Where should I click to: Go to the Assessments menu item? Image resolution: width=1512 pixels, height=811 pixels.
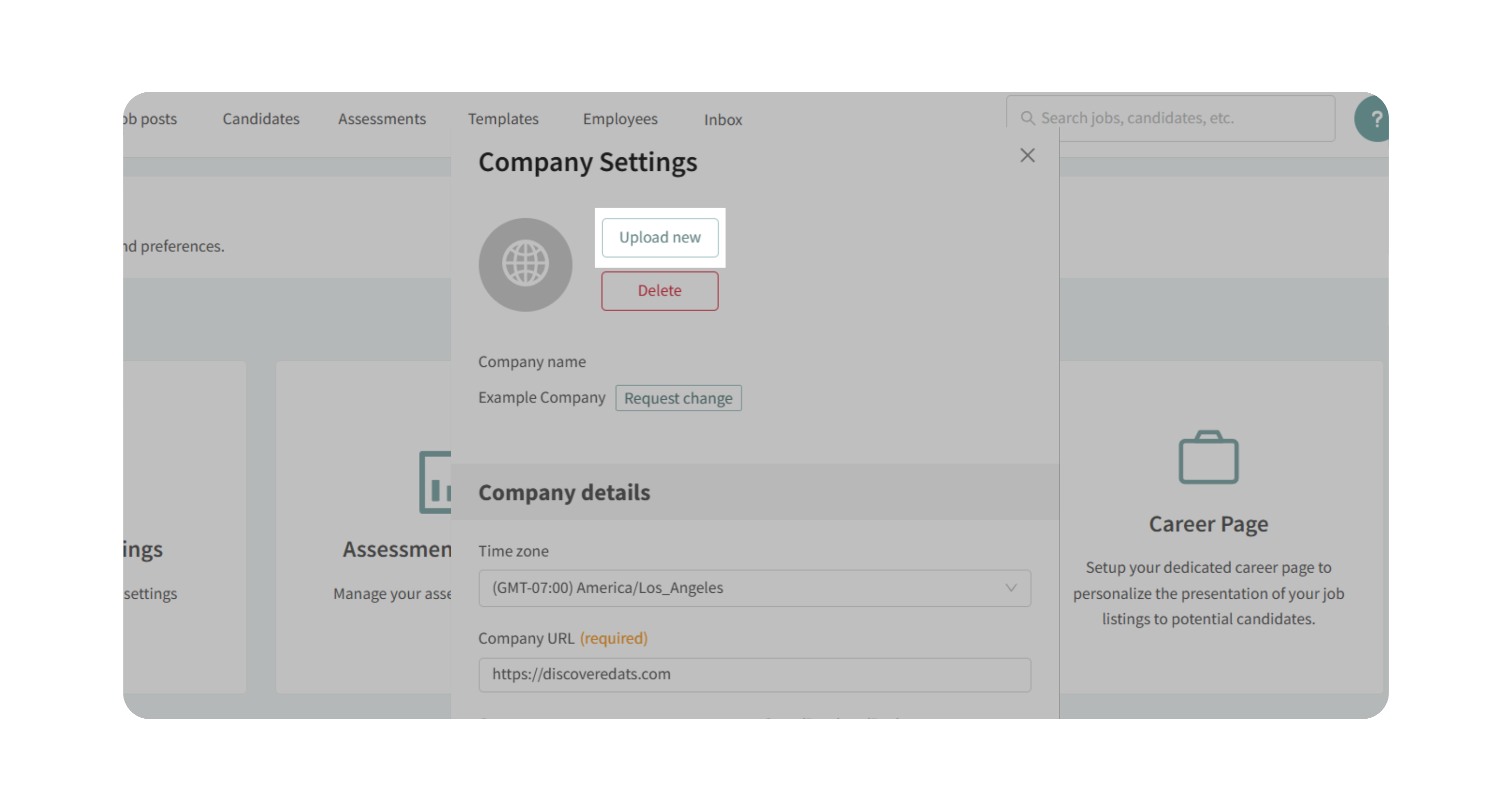[382, 119]
